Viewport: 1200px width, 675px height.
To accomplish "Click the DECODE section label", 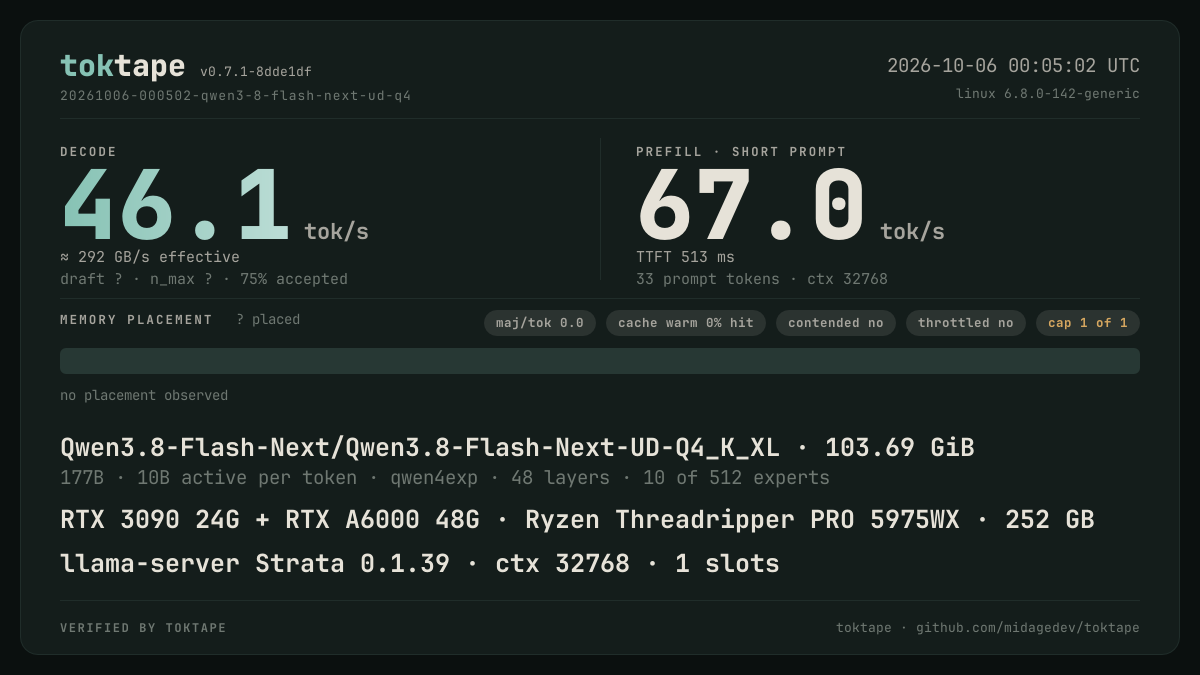I will (88, 152).
